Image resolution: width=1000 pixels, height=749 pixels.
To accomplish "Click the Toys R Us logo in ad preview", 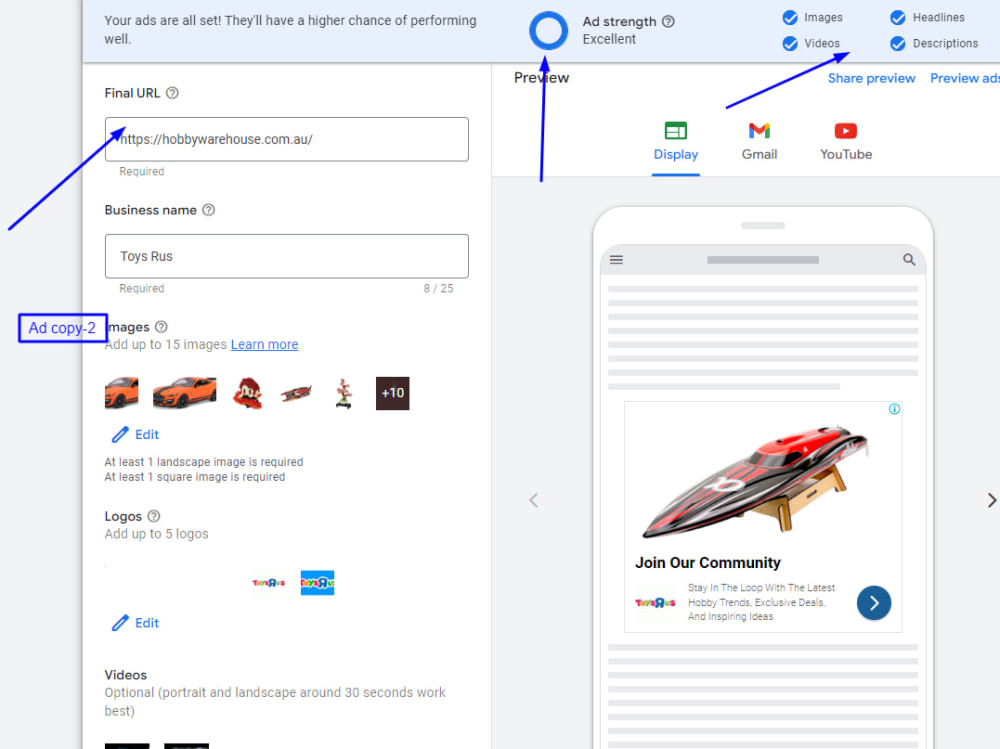I will [655, 602].
